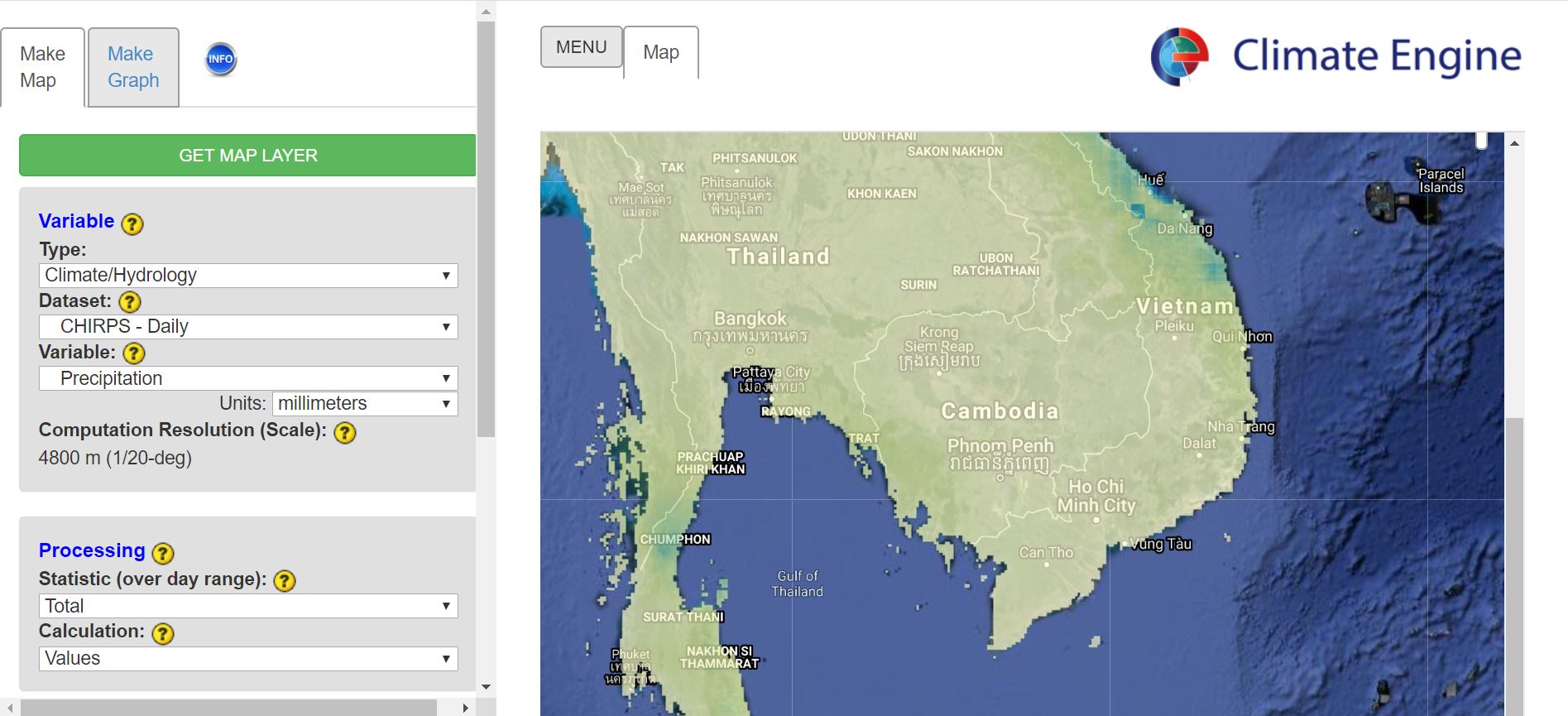The image size is (1568, 716).
Task: Show help for Computation Resolution (Scale)
Action: (x=344, y=432)
